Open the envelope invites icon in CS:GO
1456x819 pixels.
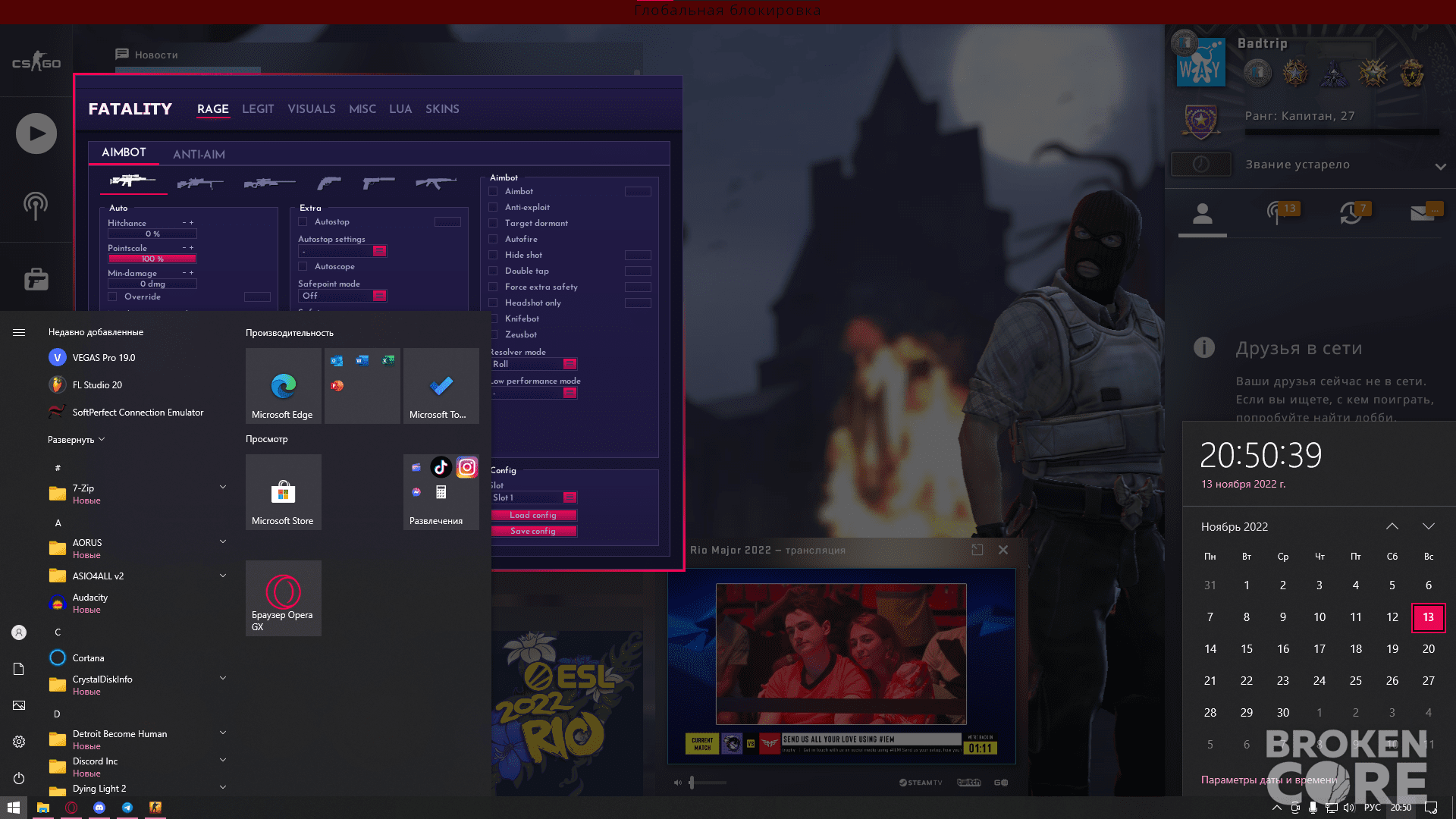tap(1422, 213)
